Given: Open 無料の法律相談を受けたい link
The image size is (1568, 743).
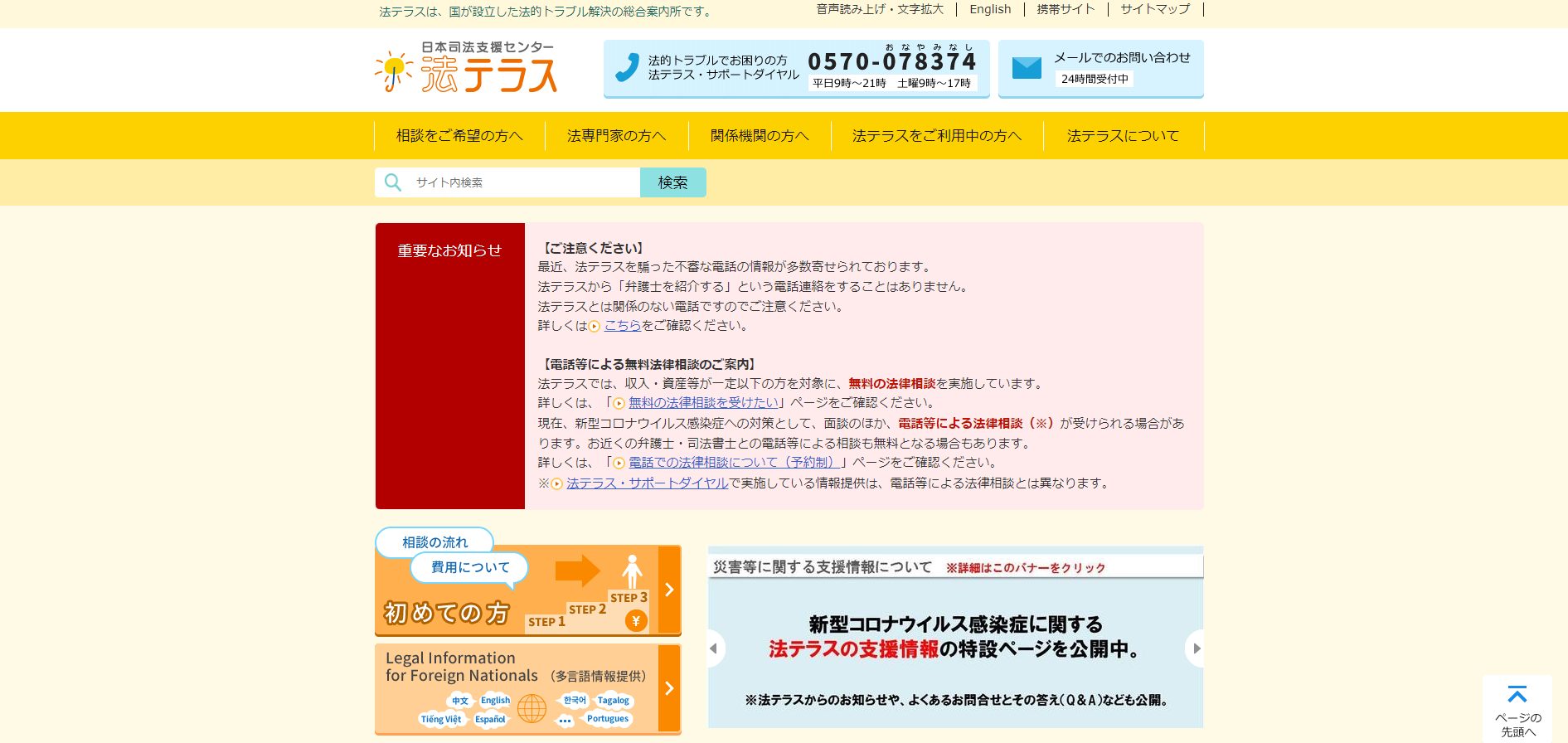Looking at the screenshot, I should click(703, 403).
